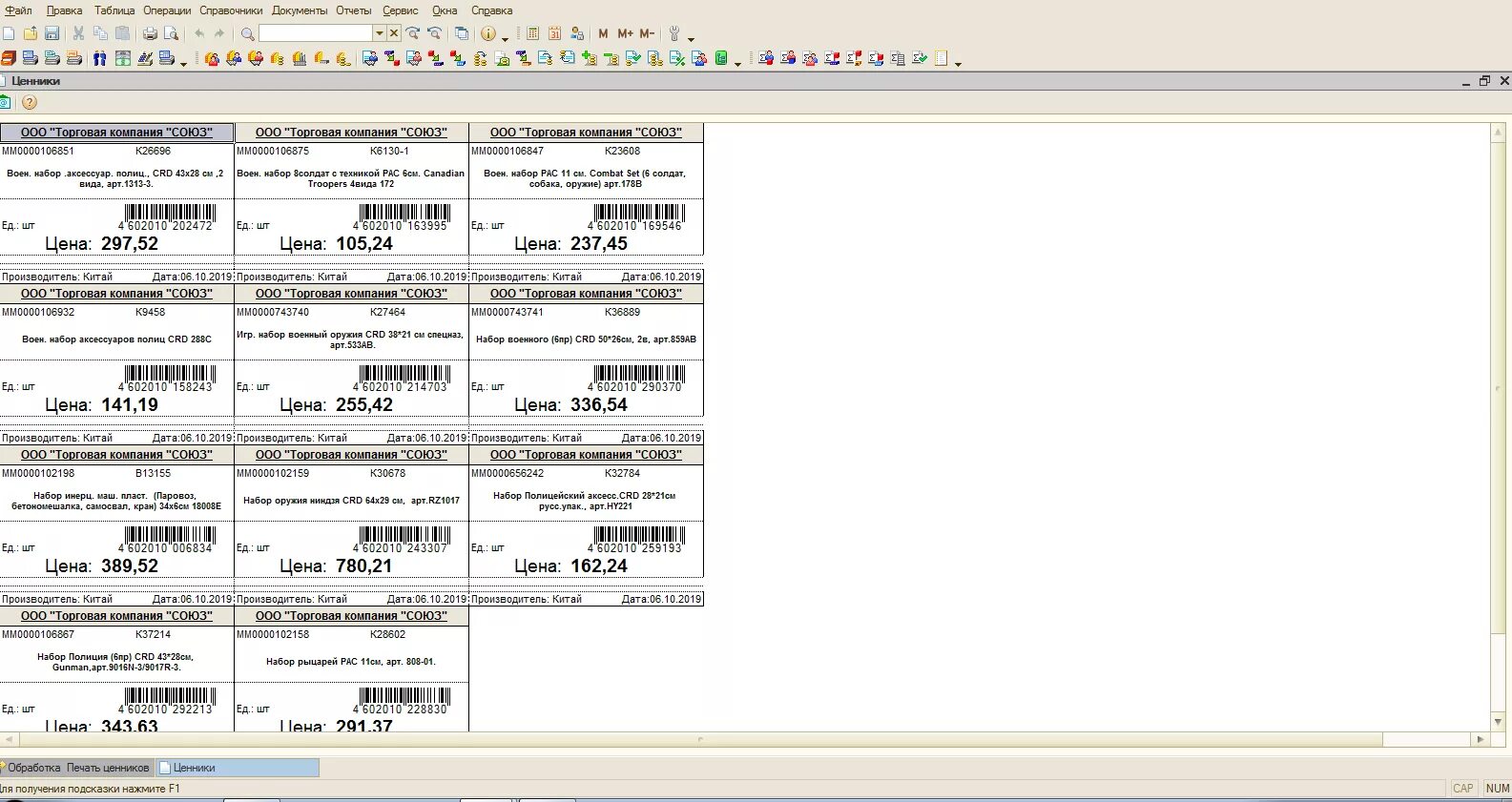Click the user with lock icon
1512x802 pixels.
[x=577, y=33]
